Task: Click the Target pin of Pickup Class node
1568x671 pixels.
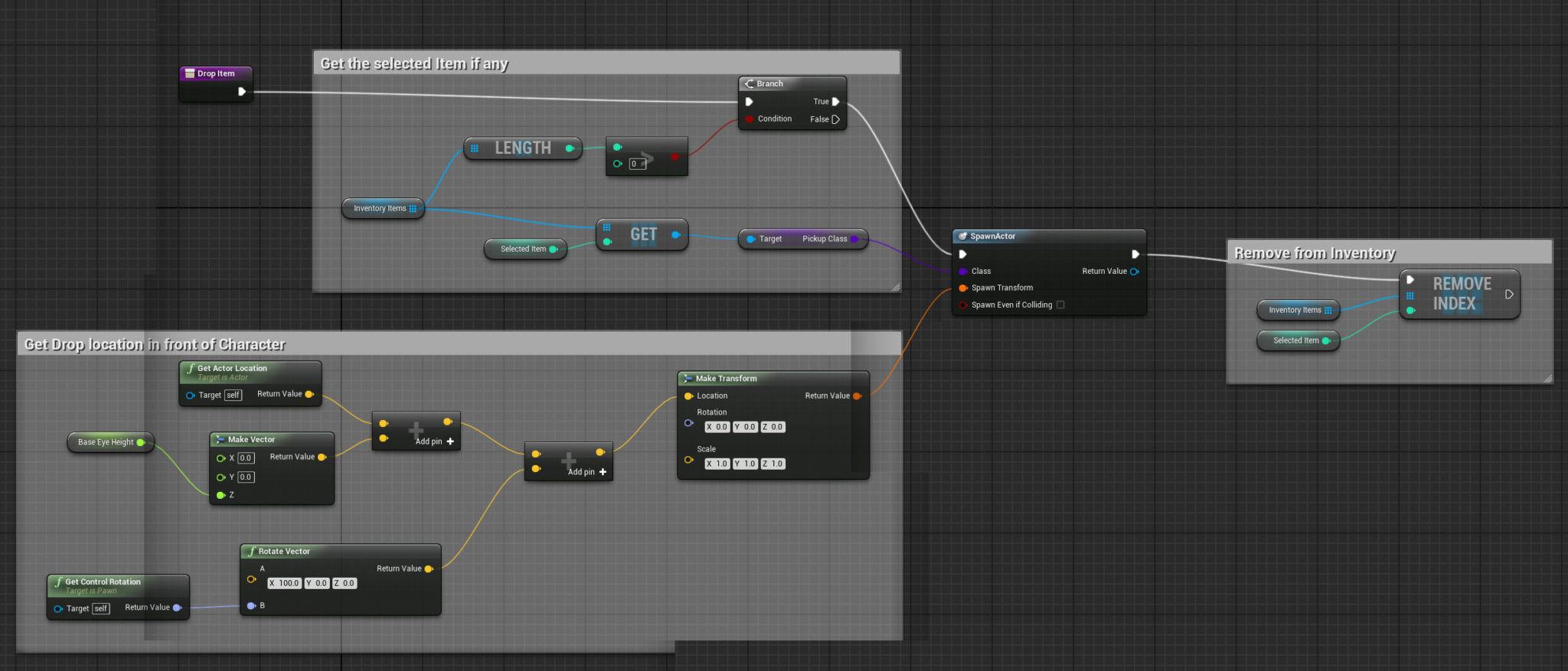Action: point(751,239)
